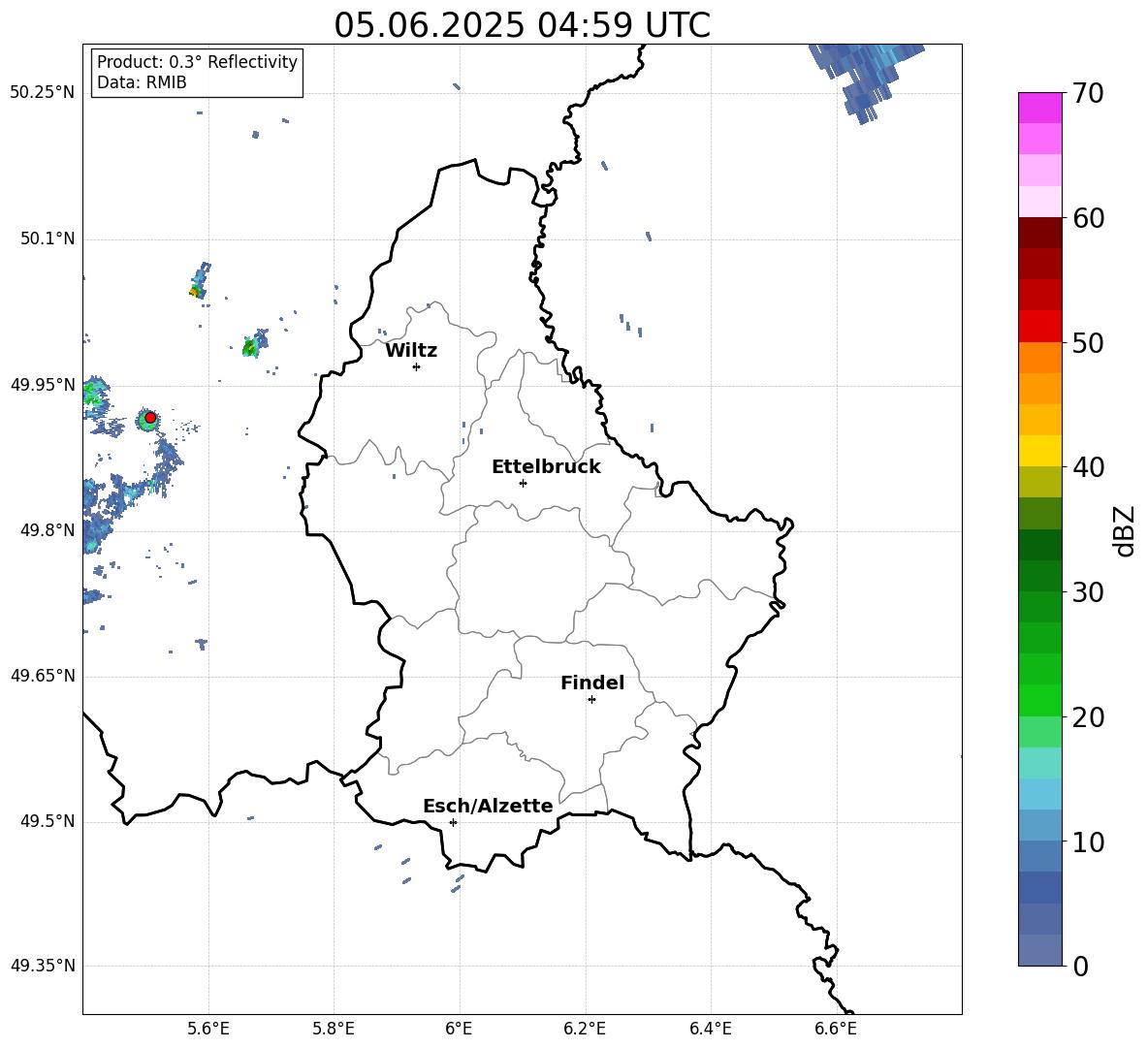The width and height of the screenshot is (1148, 1048).
Task: Click the 50.25°N latitude label
Action: 43,93
